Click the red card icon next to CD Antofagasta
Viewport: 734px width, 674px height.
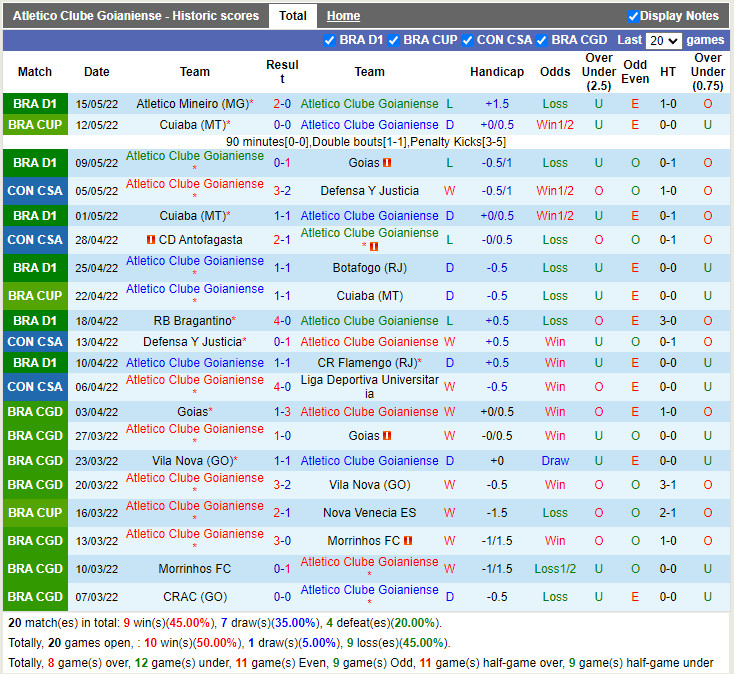152,240
